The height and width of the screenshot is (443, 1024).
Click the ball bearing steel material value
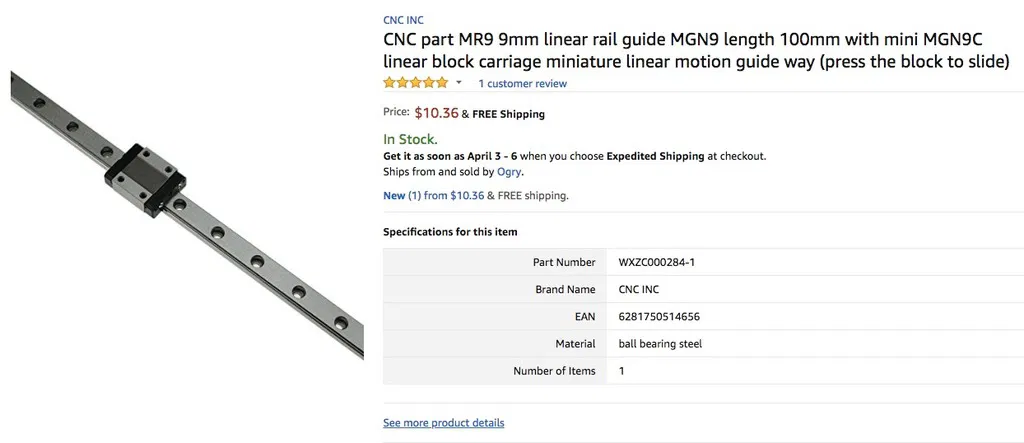pyautogui.click(x=660, y=344)
